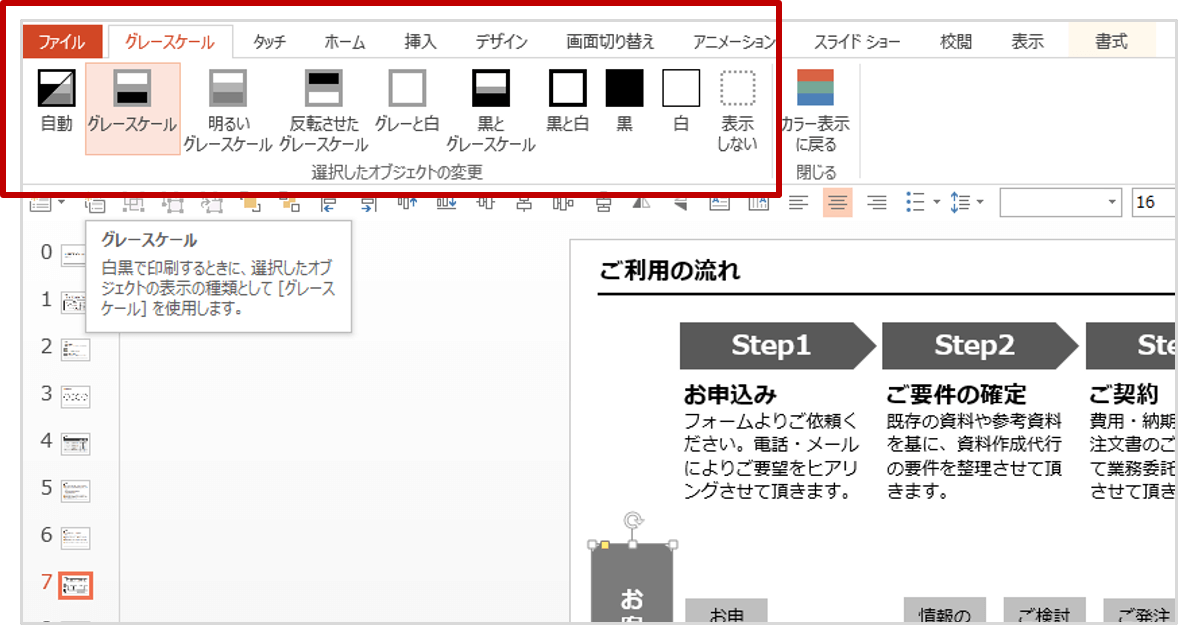Select slide thumbnail 3
This screenshot has height=625, width=1178.
click(75, 396)
